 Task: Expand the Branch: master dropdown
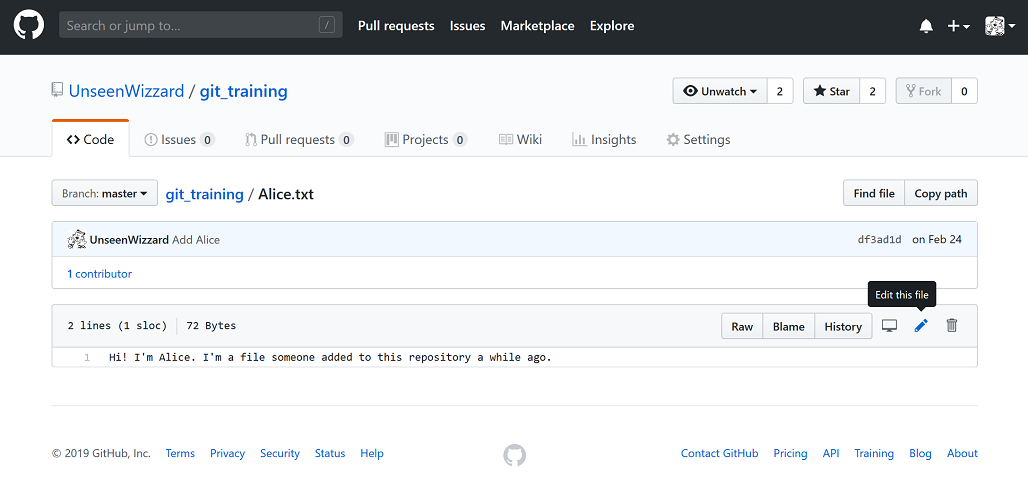105,193
